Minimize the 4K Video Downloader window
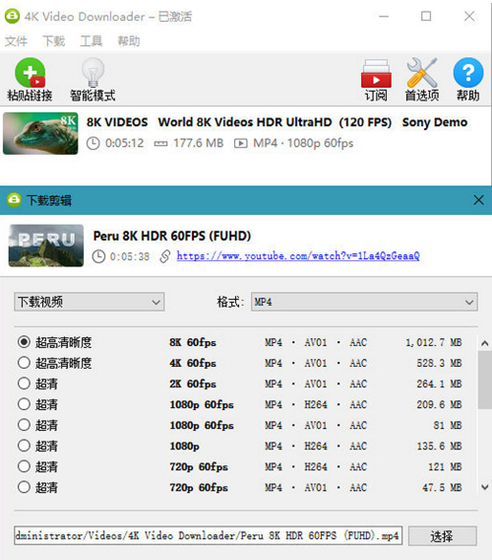Viewport: 492px width, 560px height. 384,16
